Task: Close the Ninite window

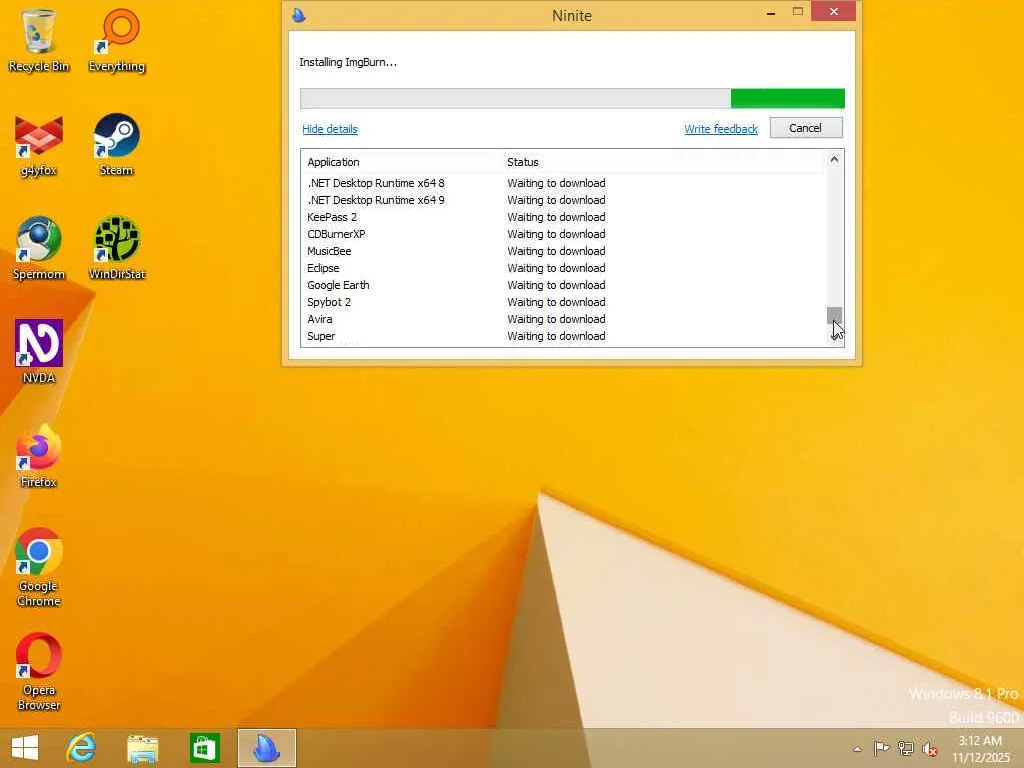Action: 833,11
